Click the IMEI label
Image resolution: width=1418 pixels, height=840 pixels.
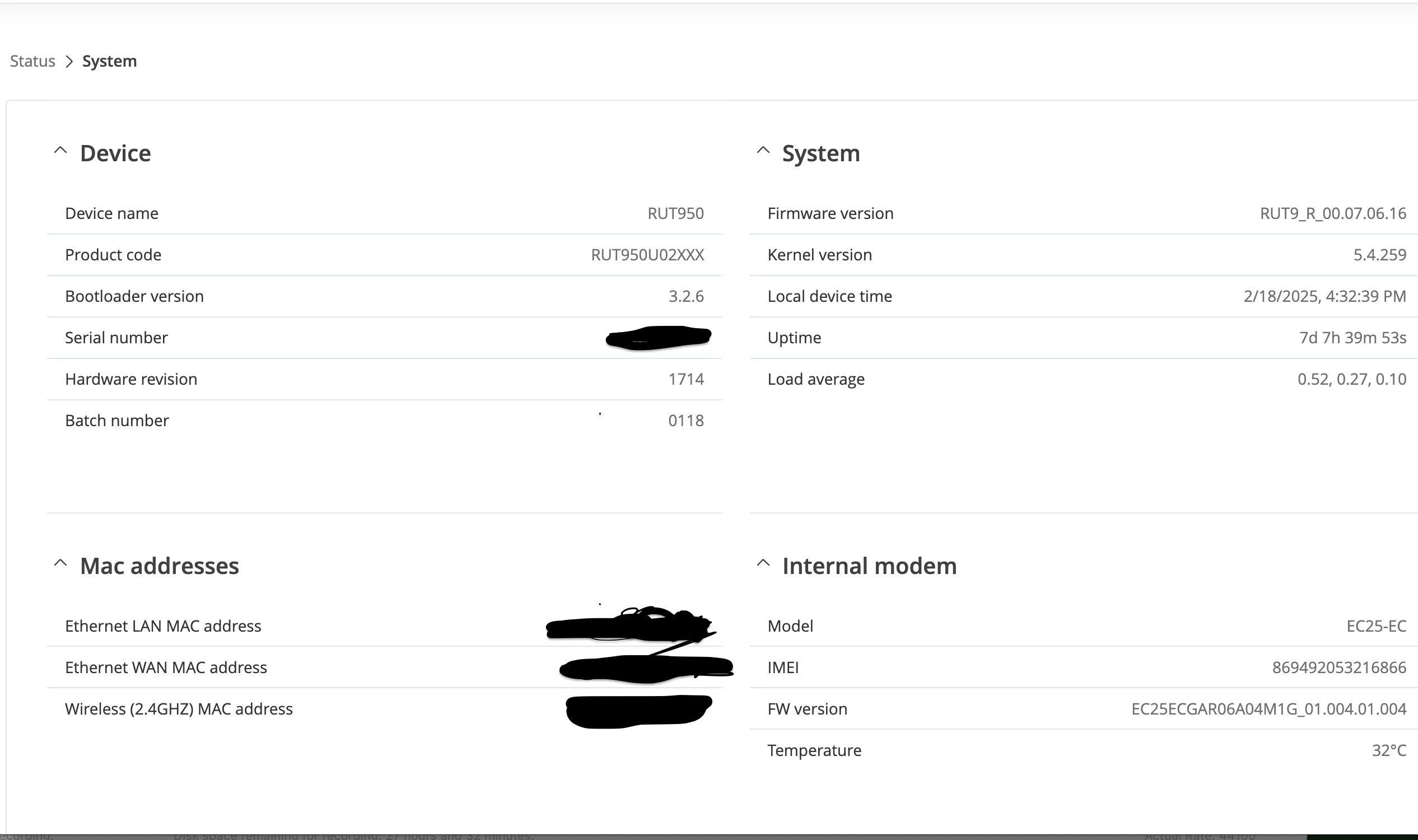(783, 668)
